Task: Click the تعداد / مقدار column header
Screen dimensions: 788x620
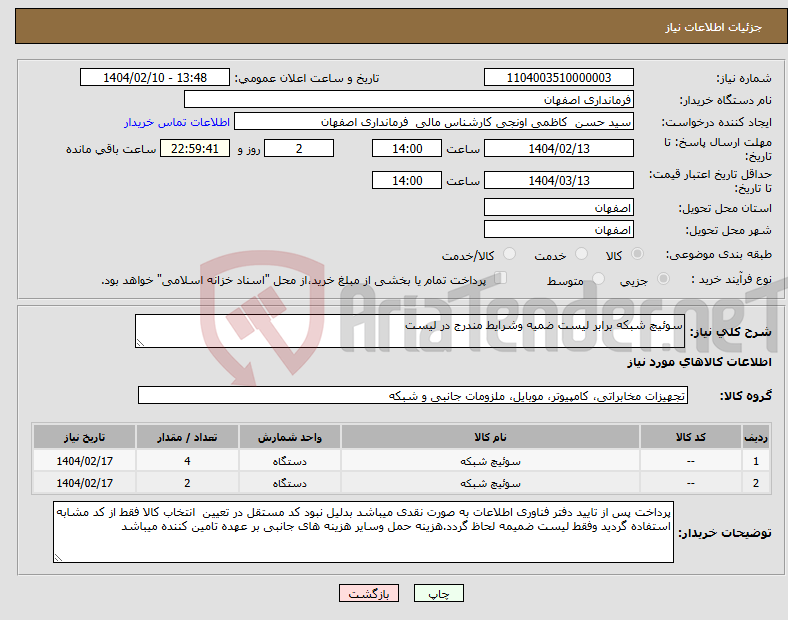Action: [187, 437]
